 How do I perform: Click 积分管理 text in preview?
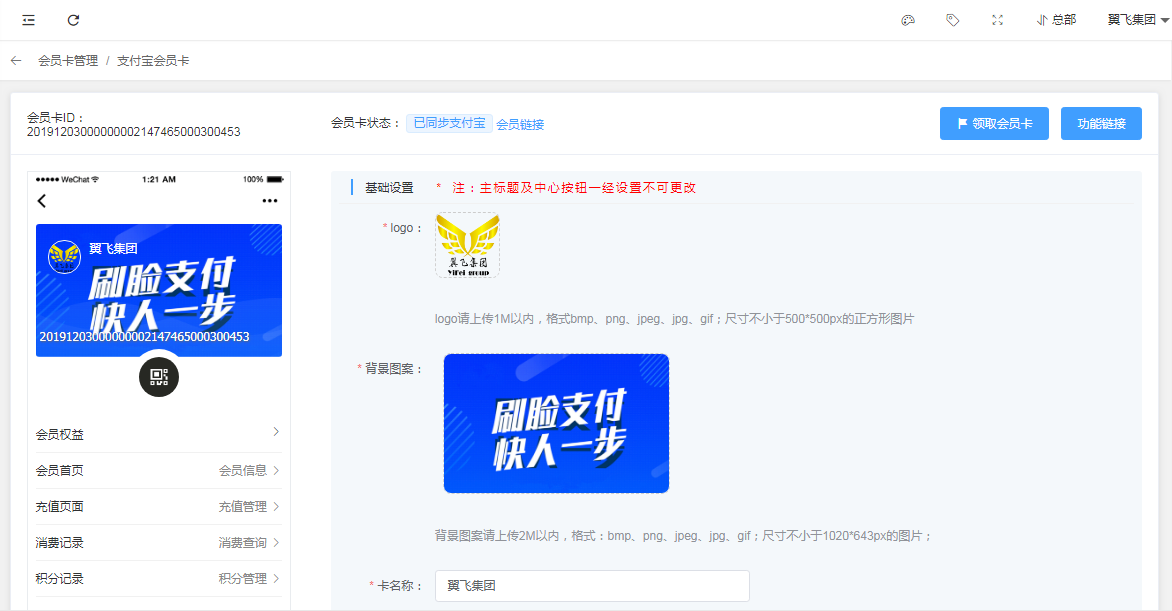(x=243, y=578)
